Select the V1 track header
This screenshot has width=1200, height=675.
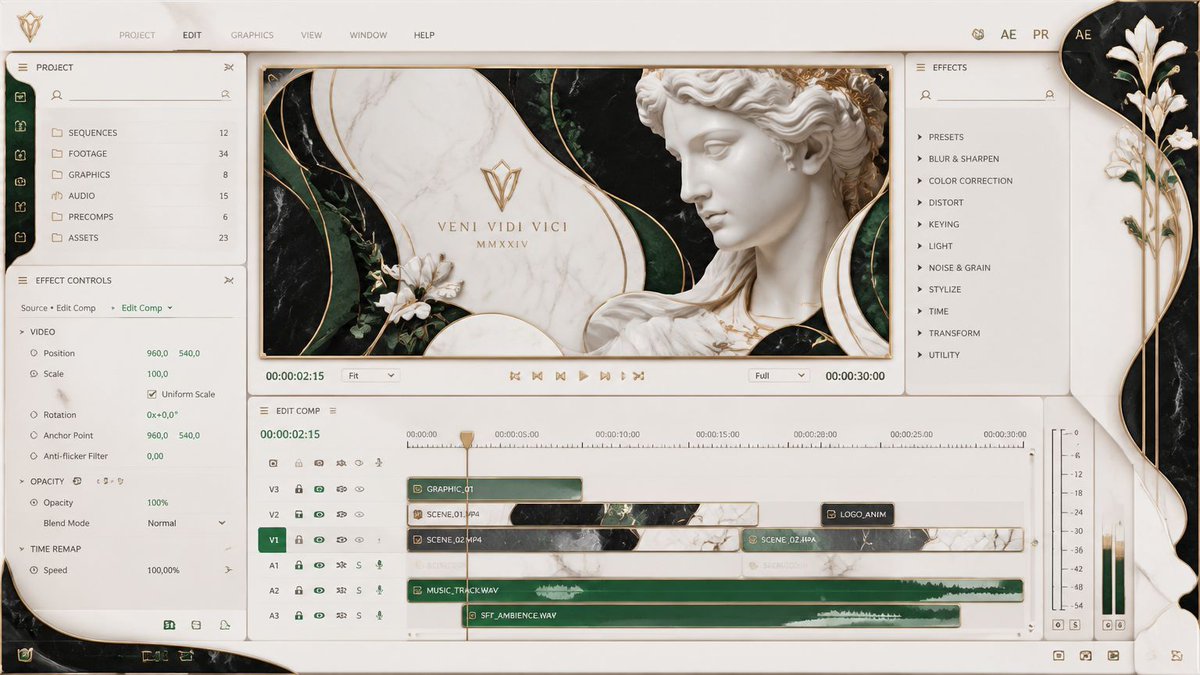tap(273, 539)
